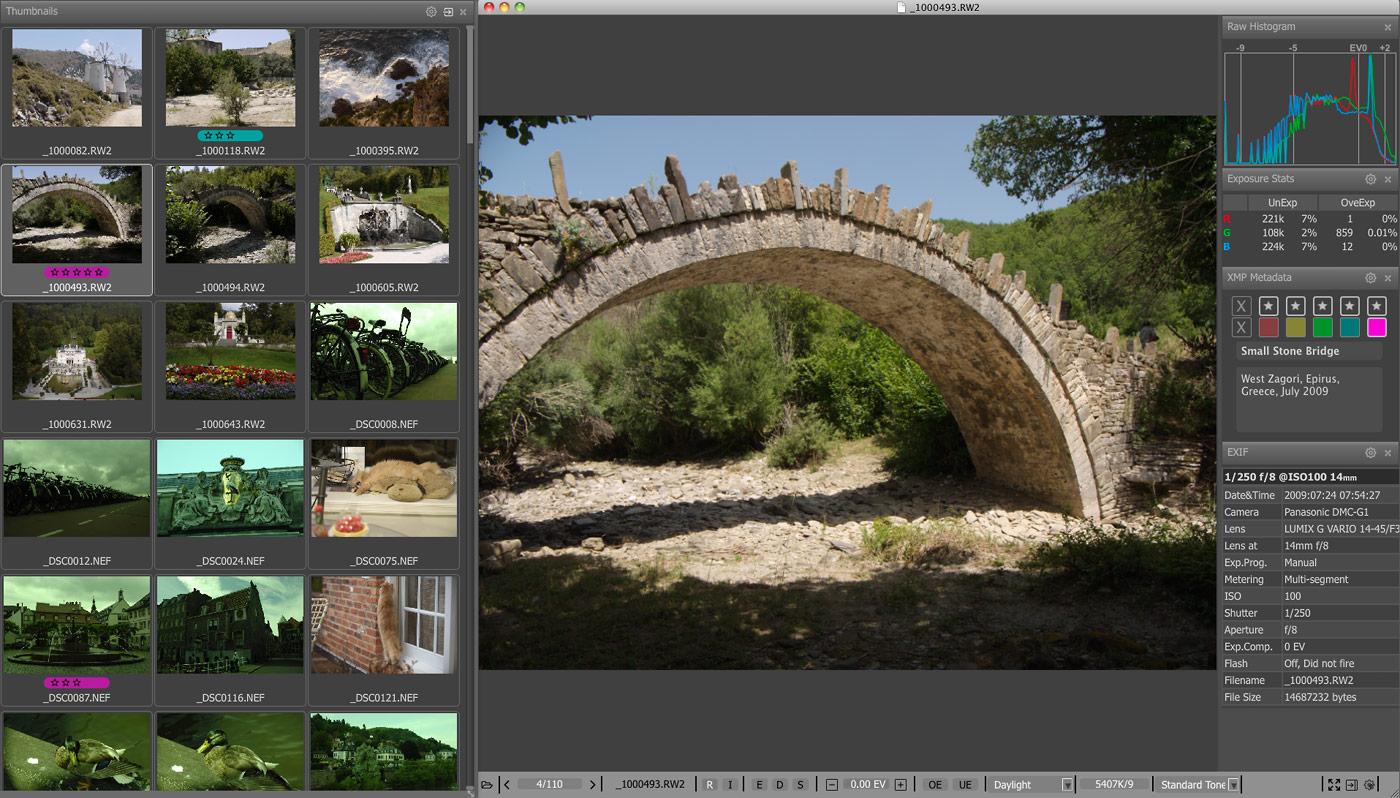The image size is (1400, 798).
Task: Open XMP Metadata panel settings gear
Action: coord(1371,278)
